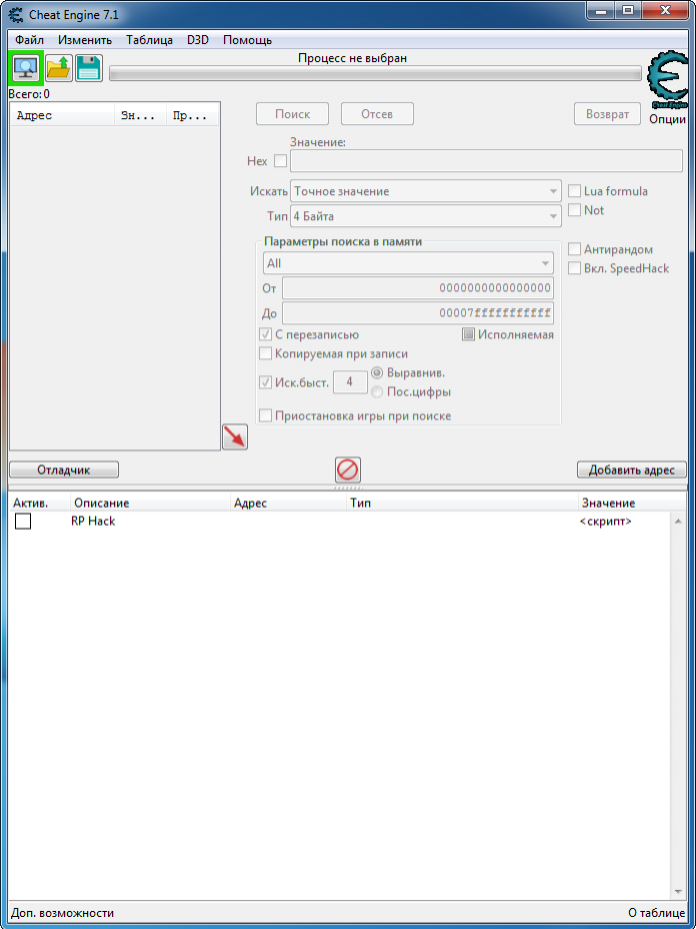696x929 pixels.
Task: Select the Пос.цифры radio button
Action: coord(377,392)
